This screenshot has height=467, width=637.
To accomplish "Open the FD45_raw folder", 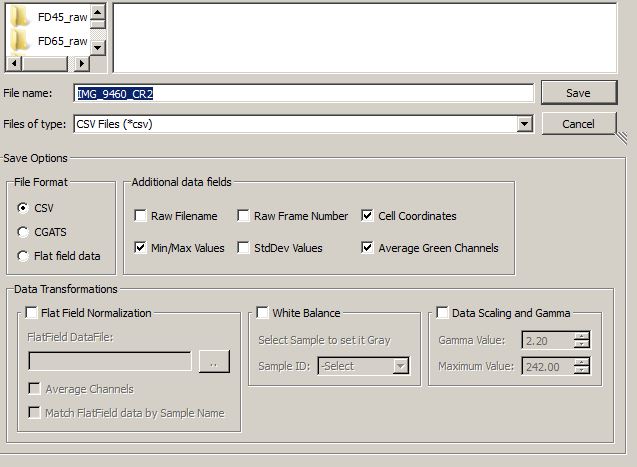I will (x=49, y=17).
